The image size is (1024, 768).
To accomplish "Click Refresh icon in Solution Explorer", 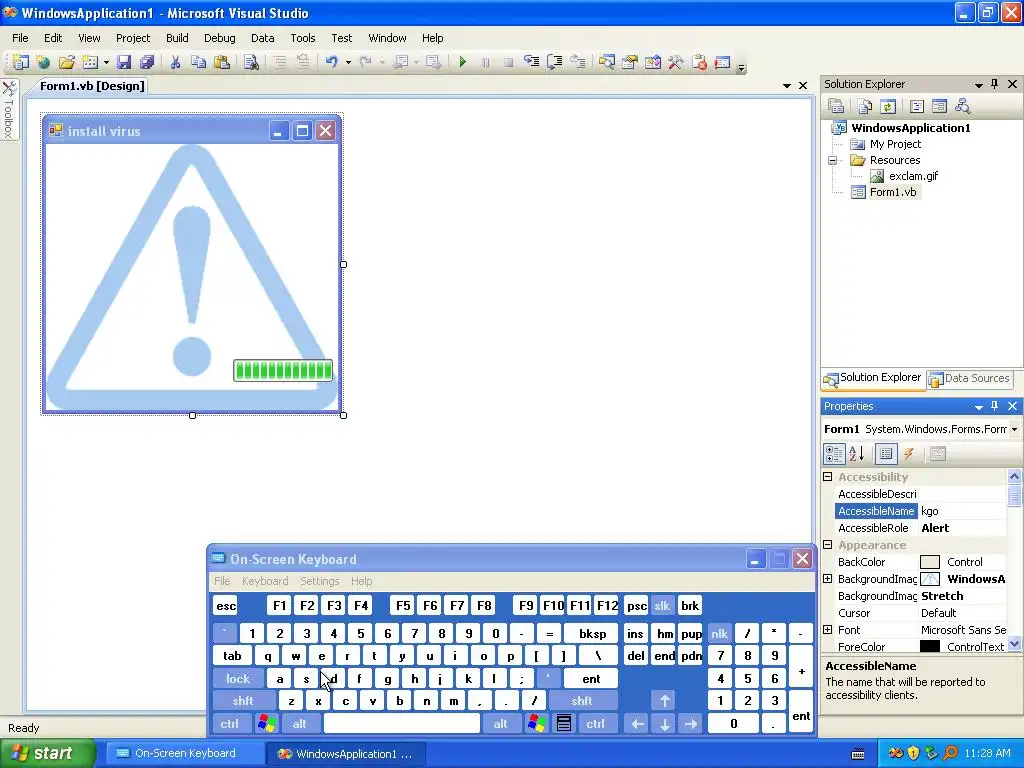I will click(x=888, y=106).
